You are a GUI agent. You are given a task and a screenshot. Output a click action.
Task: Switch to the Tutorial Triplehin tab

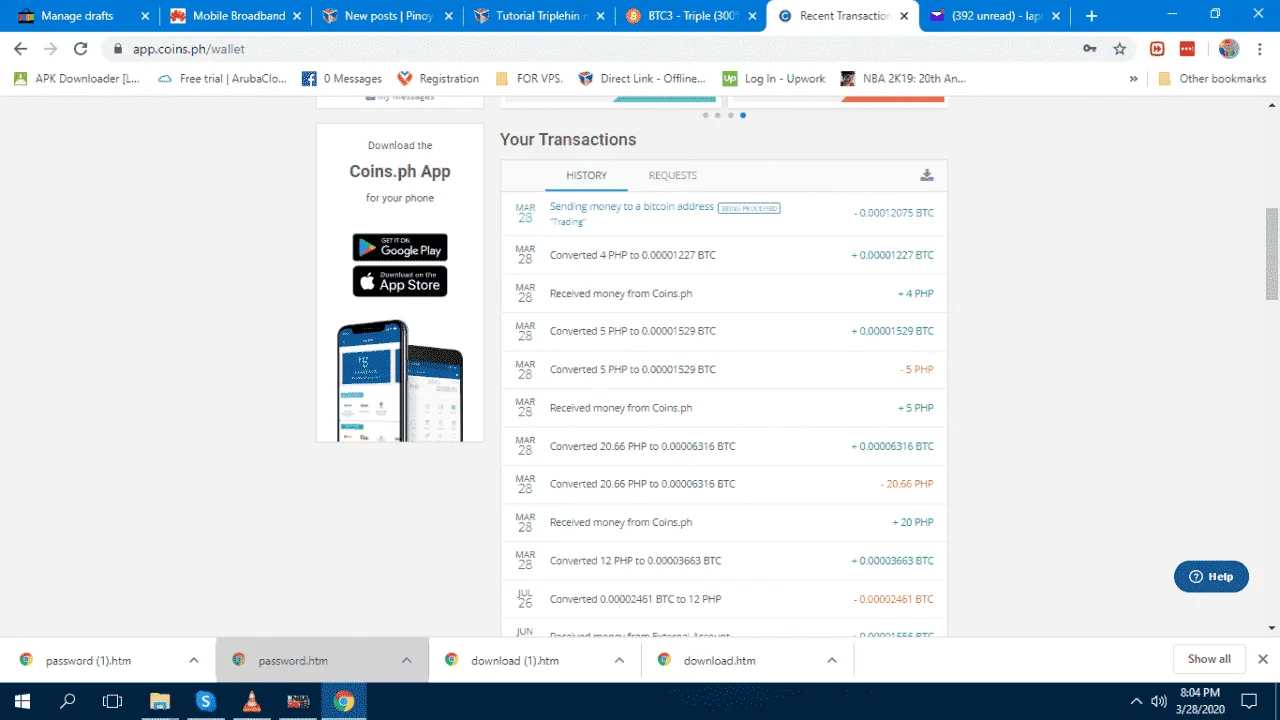538,16
